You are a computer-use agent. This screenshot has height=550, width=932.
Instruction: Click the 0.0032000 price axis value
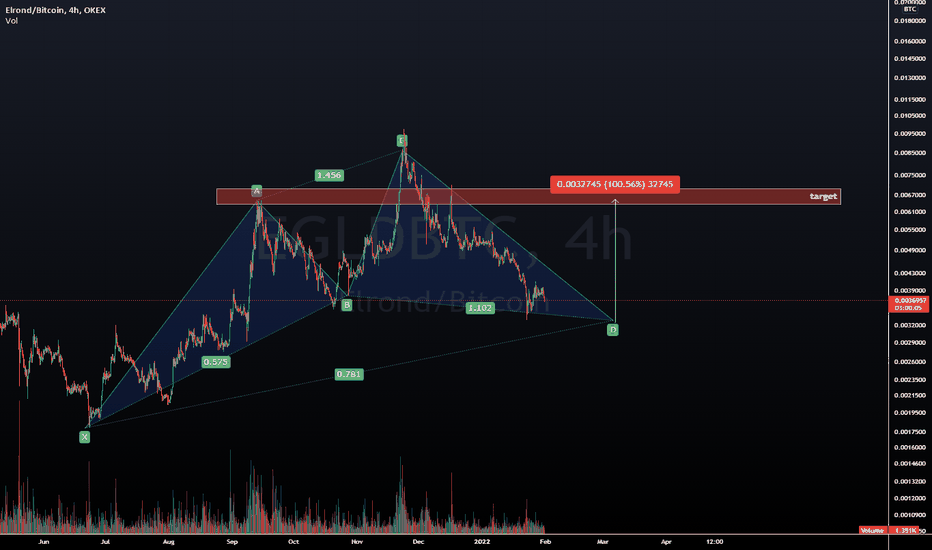tap(910, 325)
